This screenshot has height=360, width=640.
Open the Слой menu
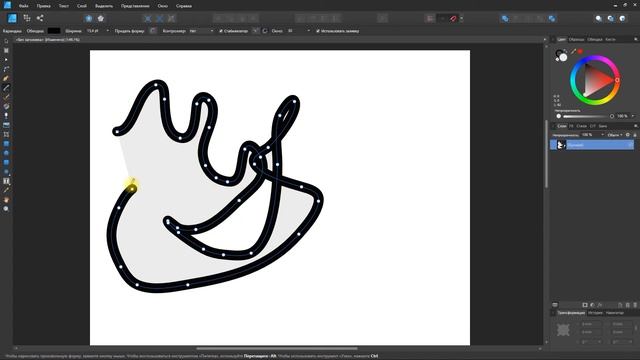coord(82,6)
